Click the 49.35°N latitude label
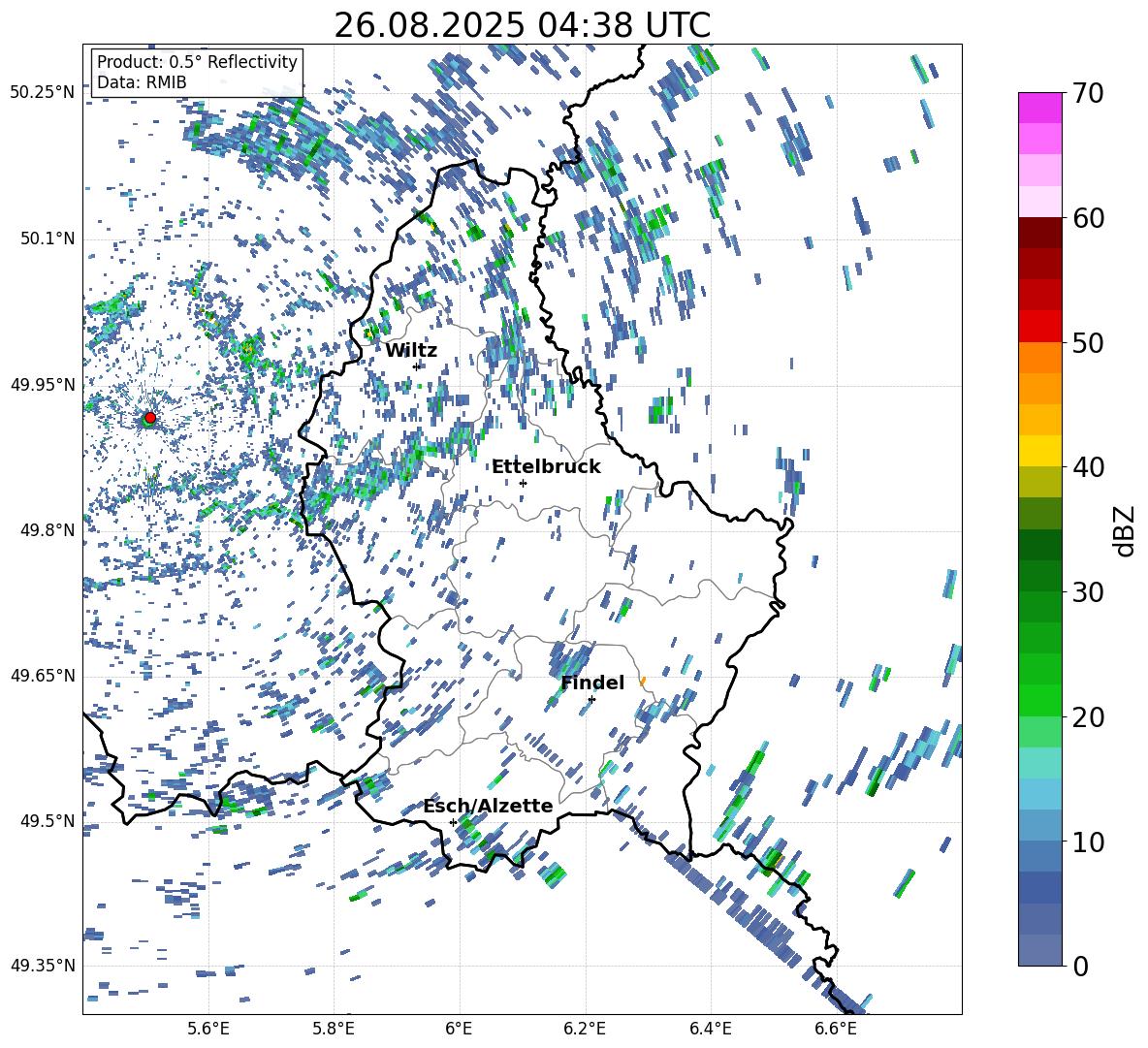This screenshot has width=1148, height=1048. pos(43,966)
